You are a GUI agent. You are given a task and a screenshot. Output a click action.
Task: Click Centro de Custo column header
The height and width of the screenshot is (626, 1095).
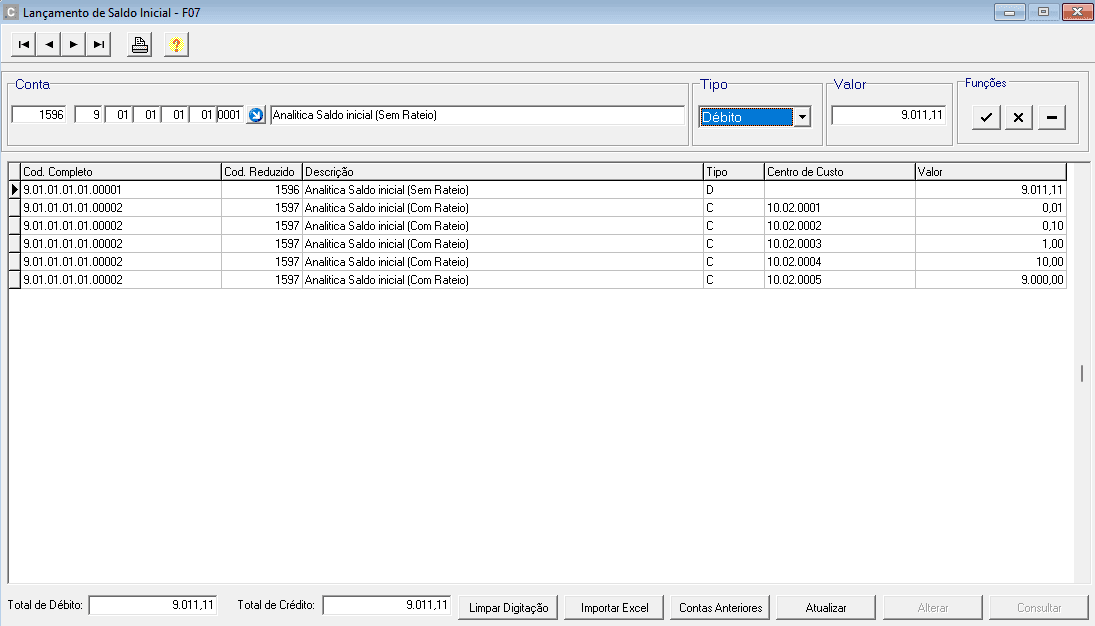(x=839, y=172)
